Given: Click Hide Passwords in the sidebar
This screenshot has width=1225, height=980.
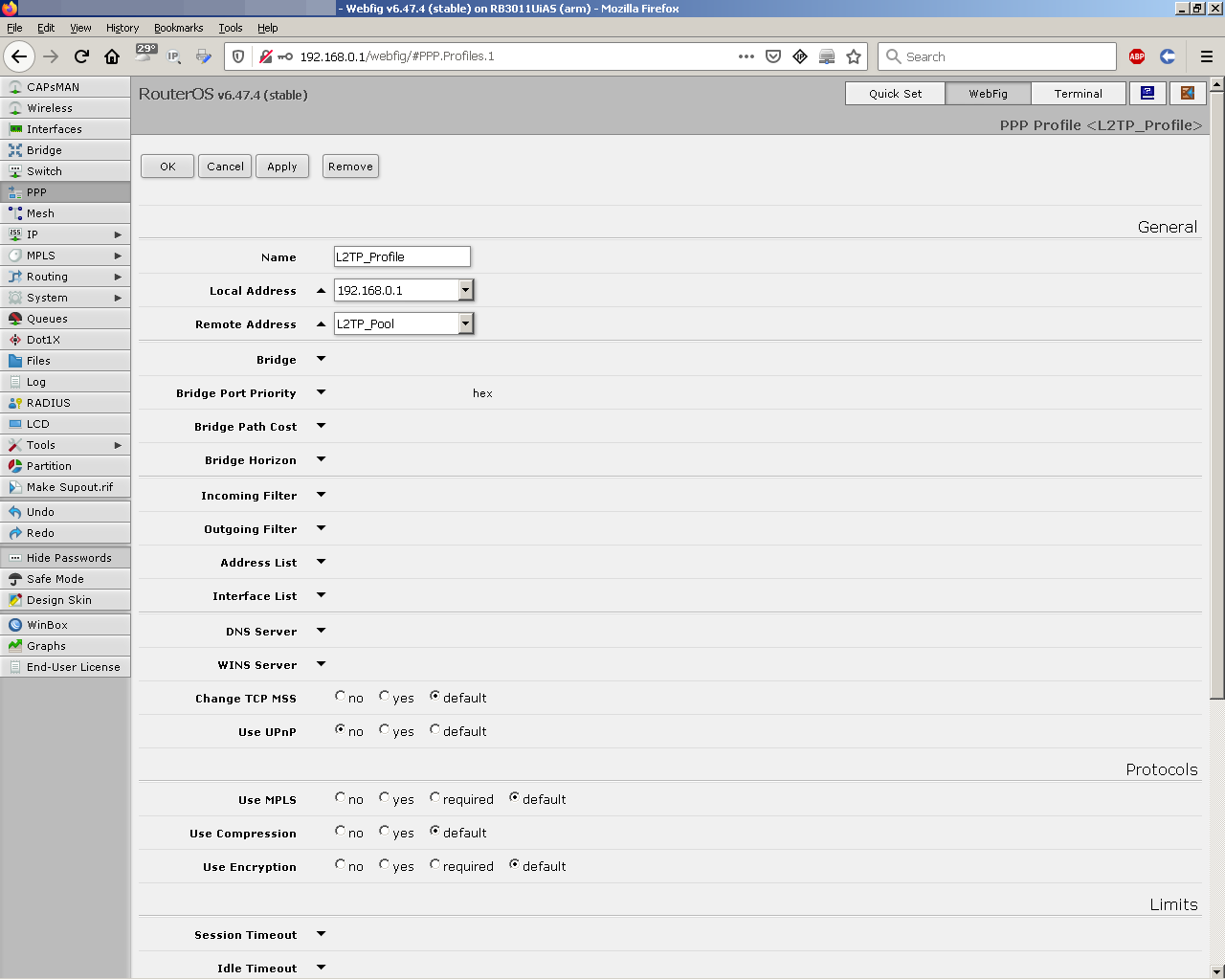Looking at the screenshot, I should (65, 558).
